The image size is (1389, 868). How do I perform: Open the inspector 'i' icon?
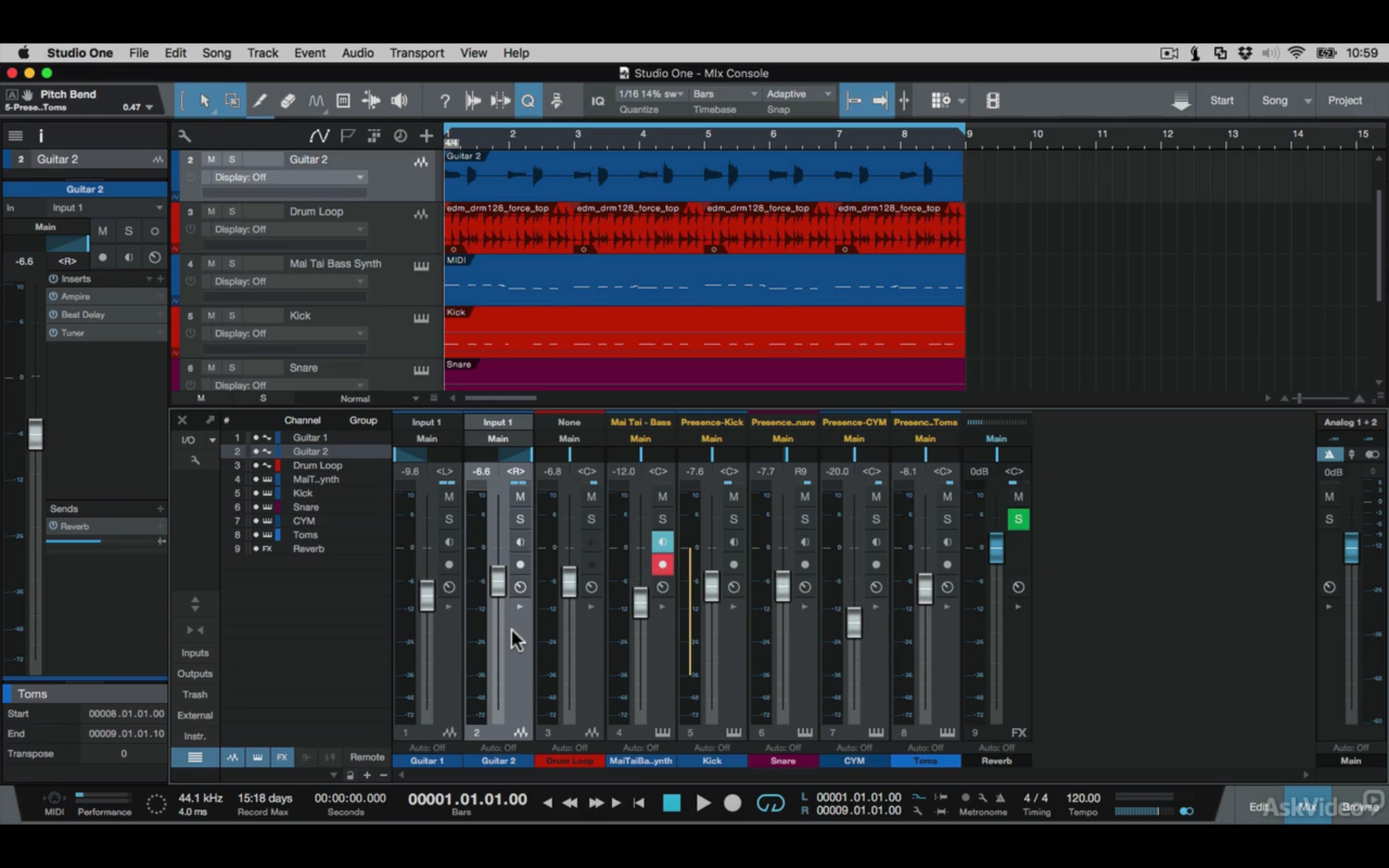coord(41,136)
